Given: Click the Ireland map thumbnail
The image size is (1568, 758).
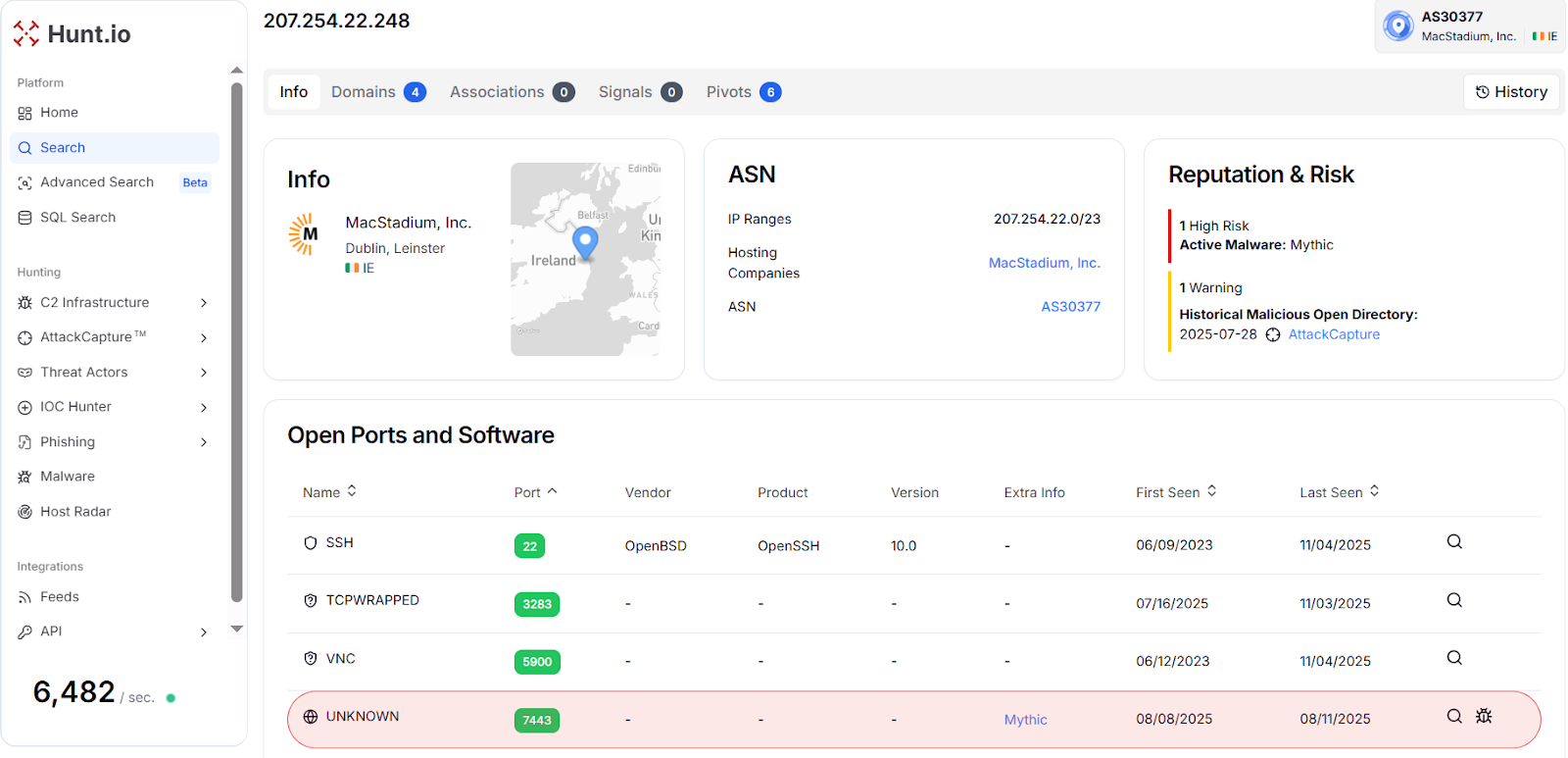Looking at the screenshot, I should pos(585,259).
